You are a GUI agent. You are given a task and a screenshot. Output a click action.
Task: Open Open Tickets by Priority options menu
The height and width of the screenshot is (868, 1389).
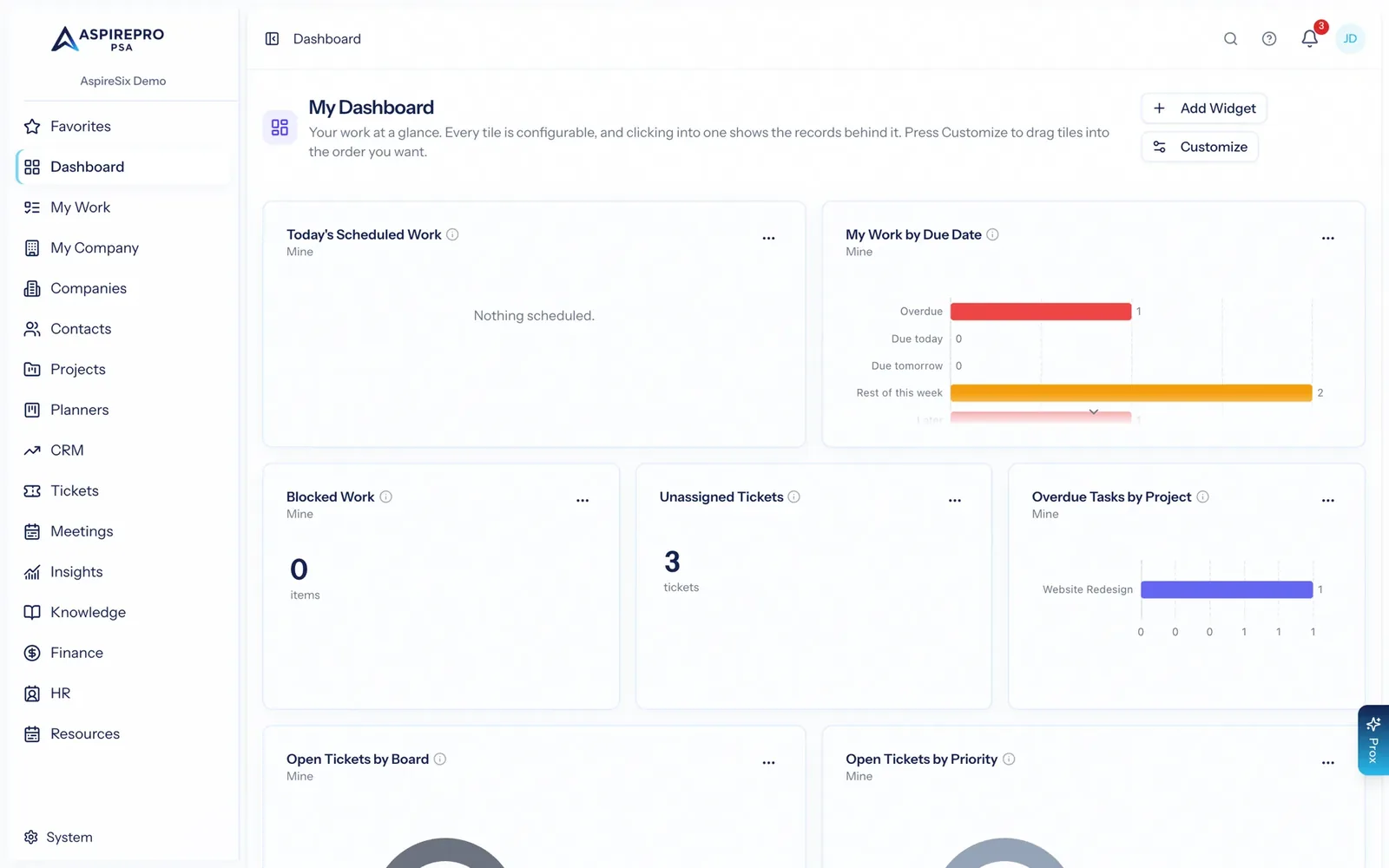[1327, 762]
